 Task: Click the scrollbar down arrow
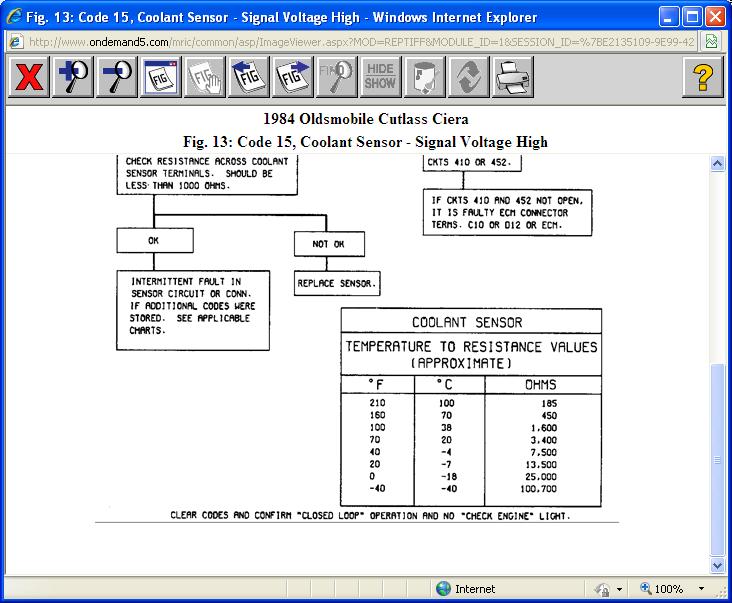(x=718, y=565)
